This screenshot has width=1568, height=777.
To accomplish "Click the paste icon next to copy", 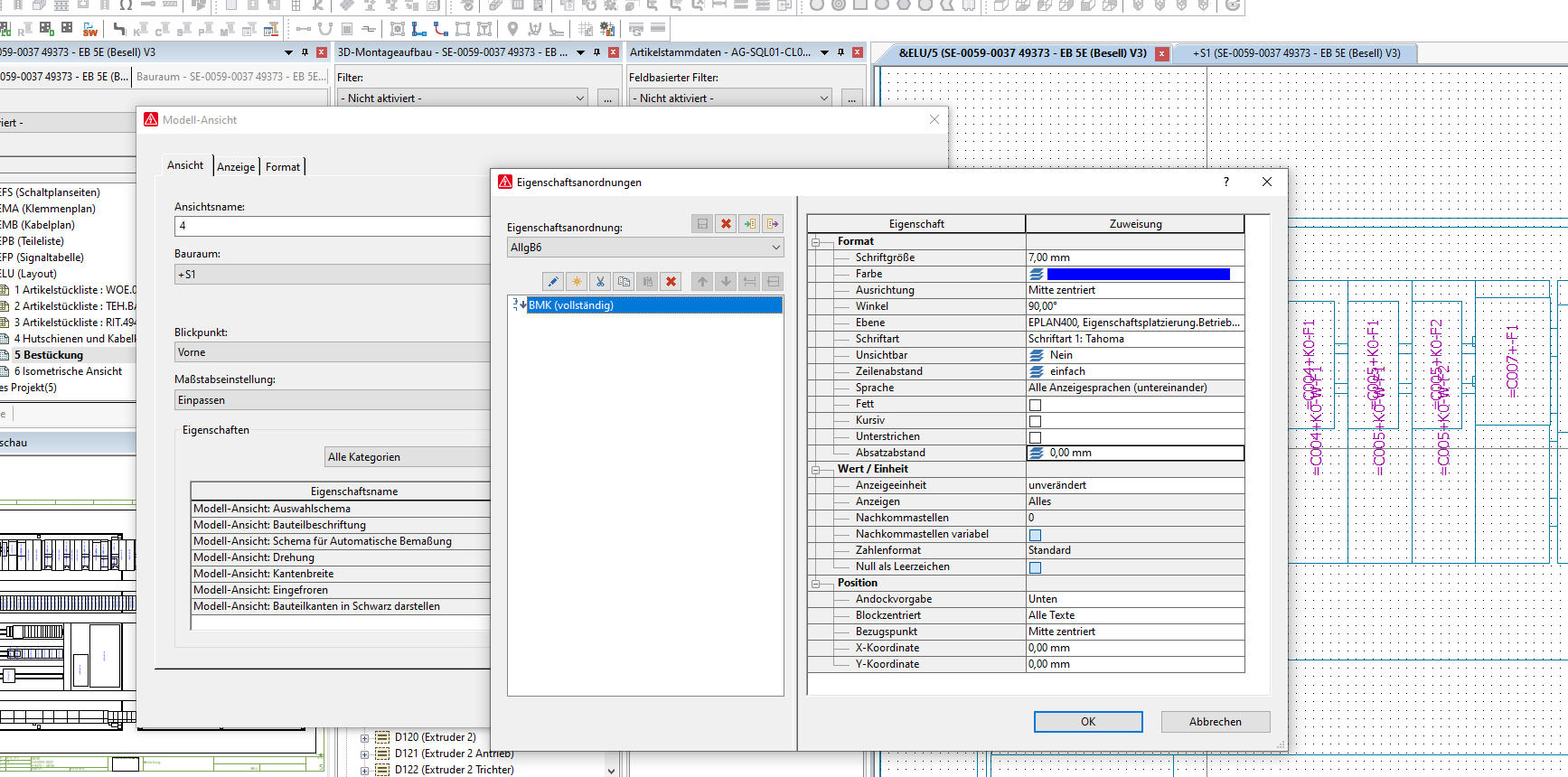I will coord(647,282).
